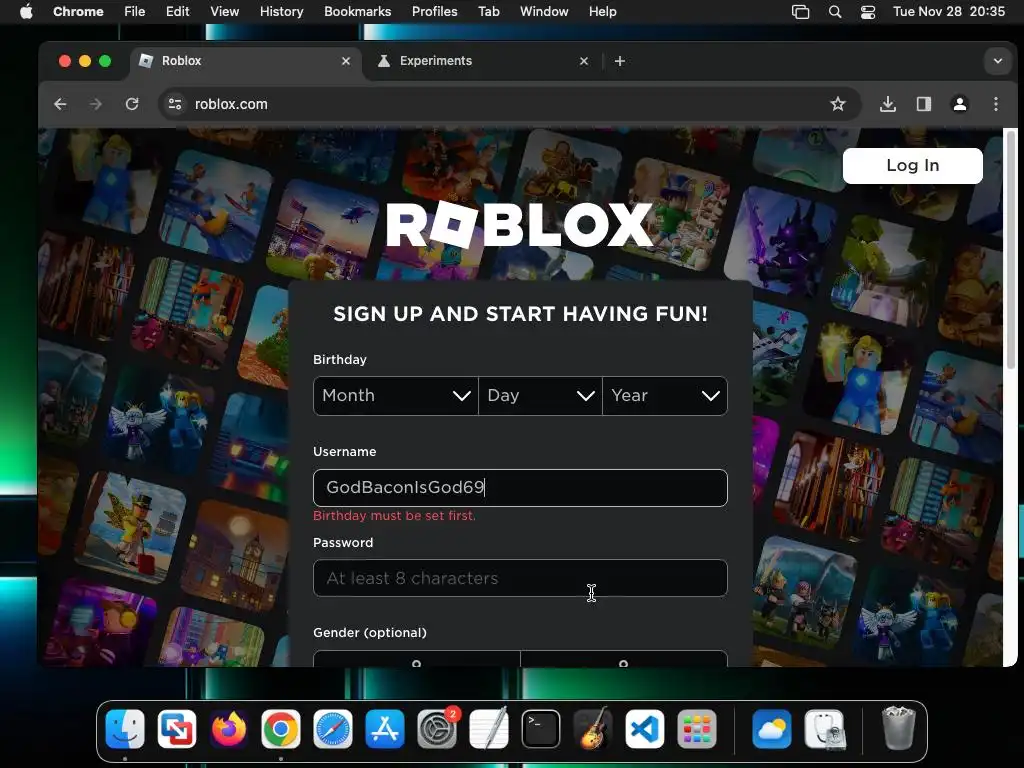The image size is (1024, 768).
Task: Open the File menu
Action: tap(135, 11)
